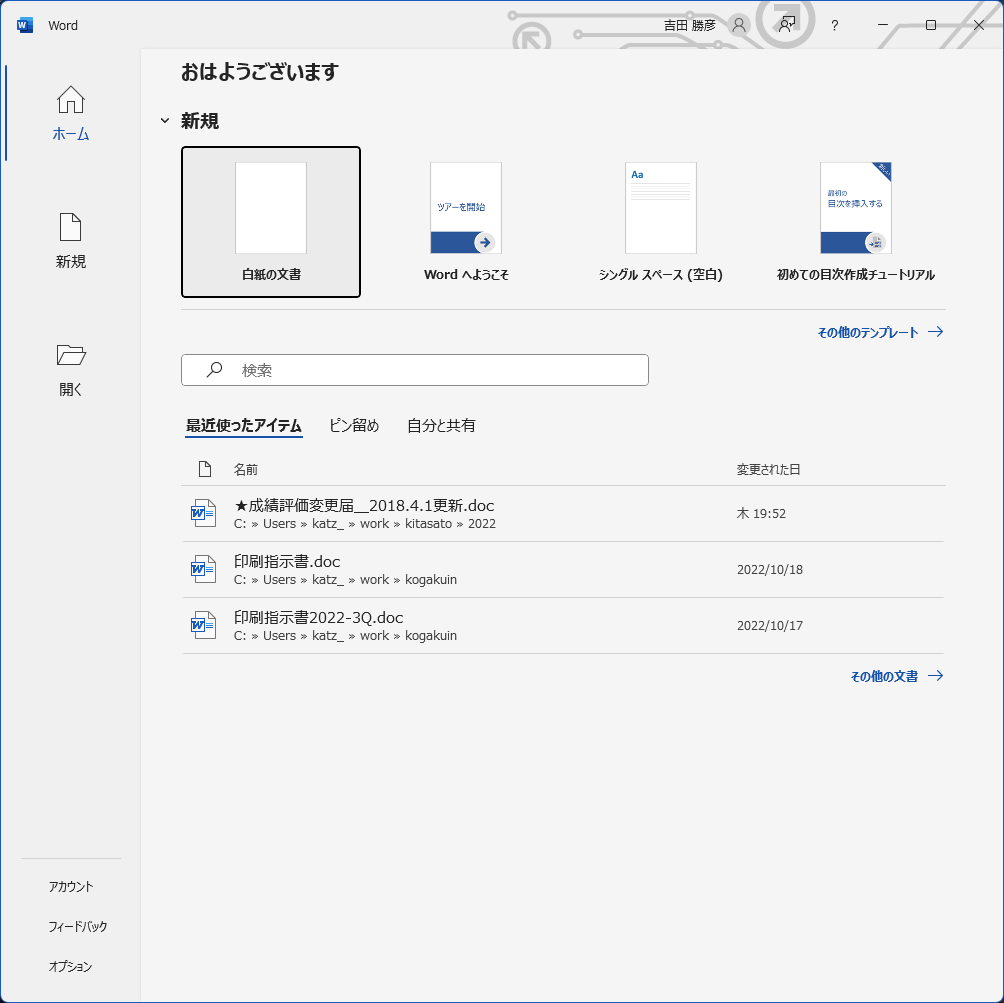
Task: Open オプション in the sidebar
Action: click(x=70, y=967)
